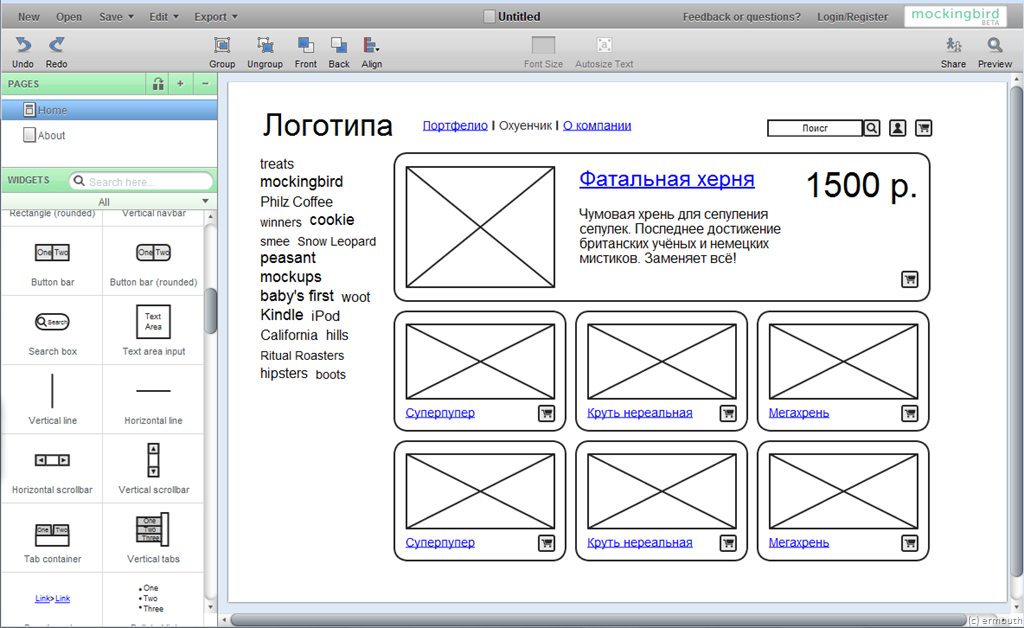Screen dimensions: 1024x628
Task: Click the 1500 р. price text
Action: (x=861, y=185)
